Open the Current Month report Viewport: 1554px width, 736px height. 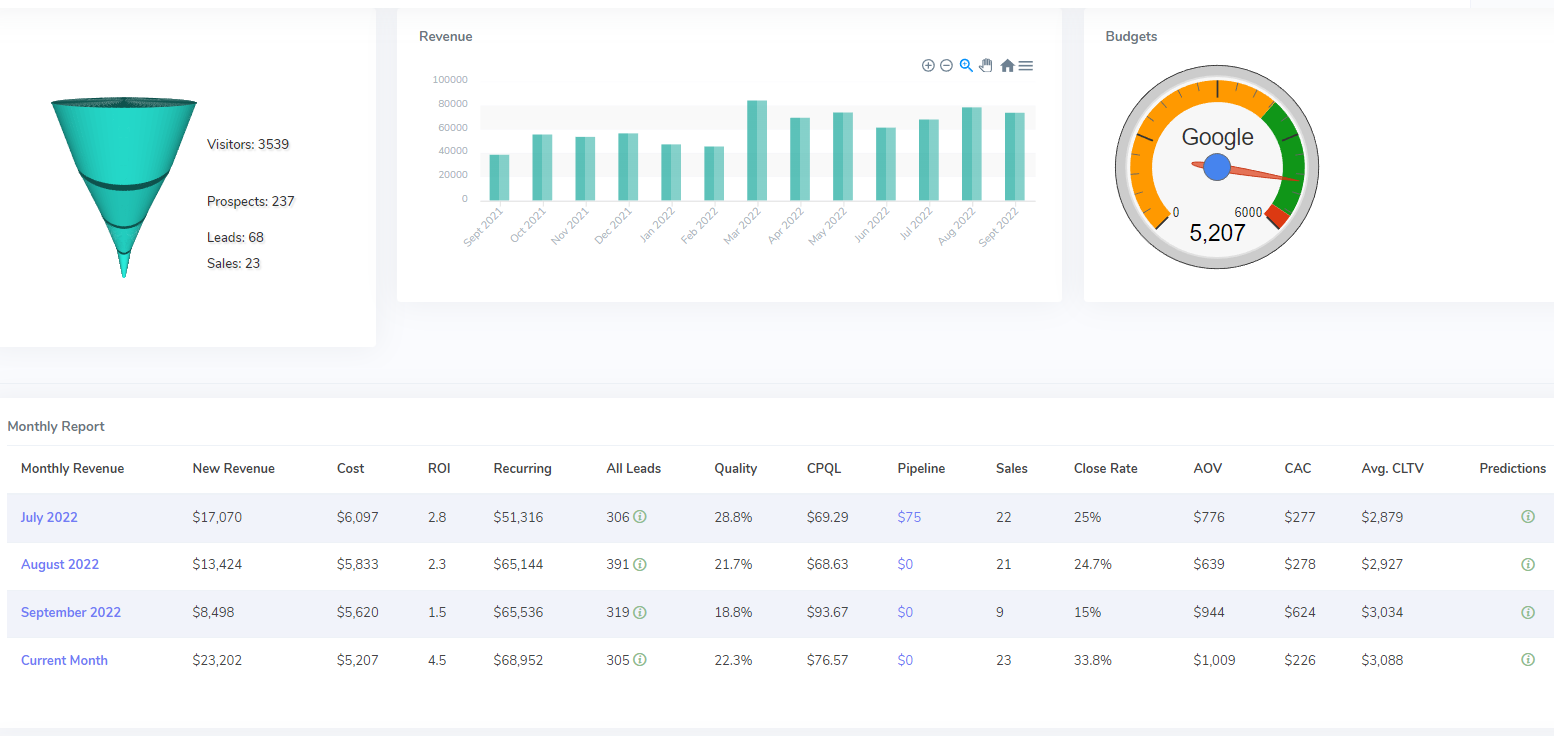click(x=64, y=660)
